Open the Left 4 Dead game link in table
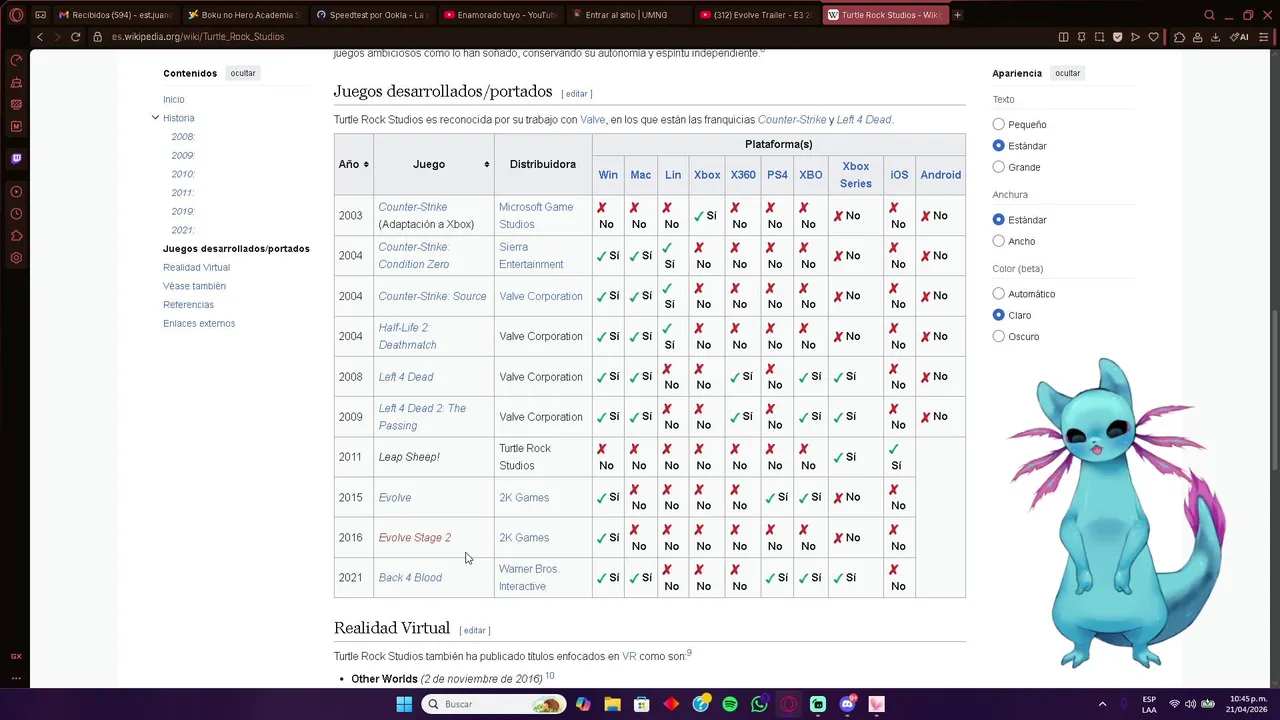The height and width of the screenshot is (720, 1280). (x=406, y=377)
